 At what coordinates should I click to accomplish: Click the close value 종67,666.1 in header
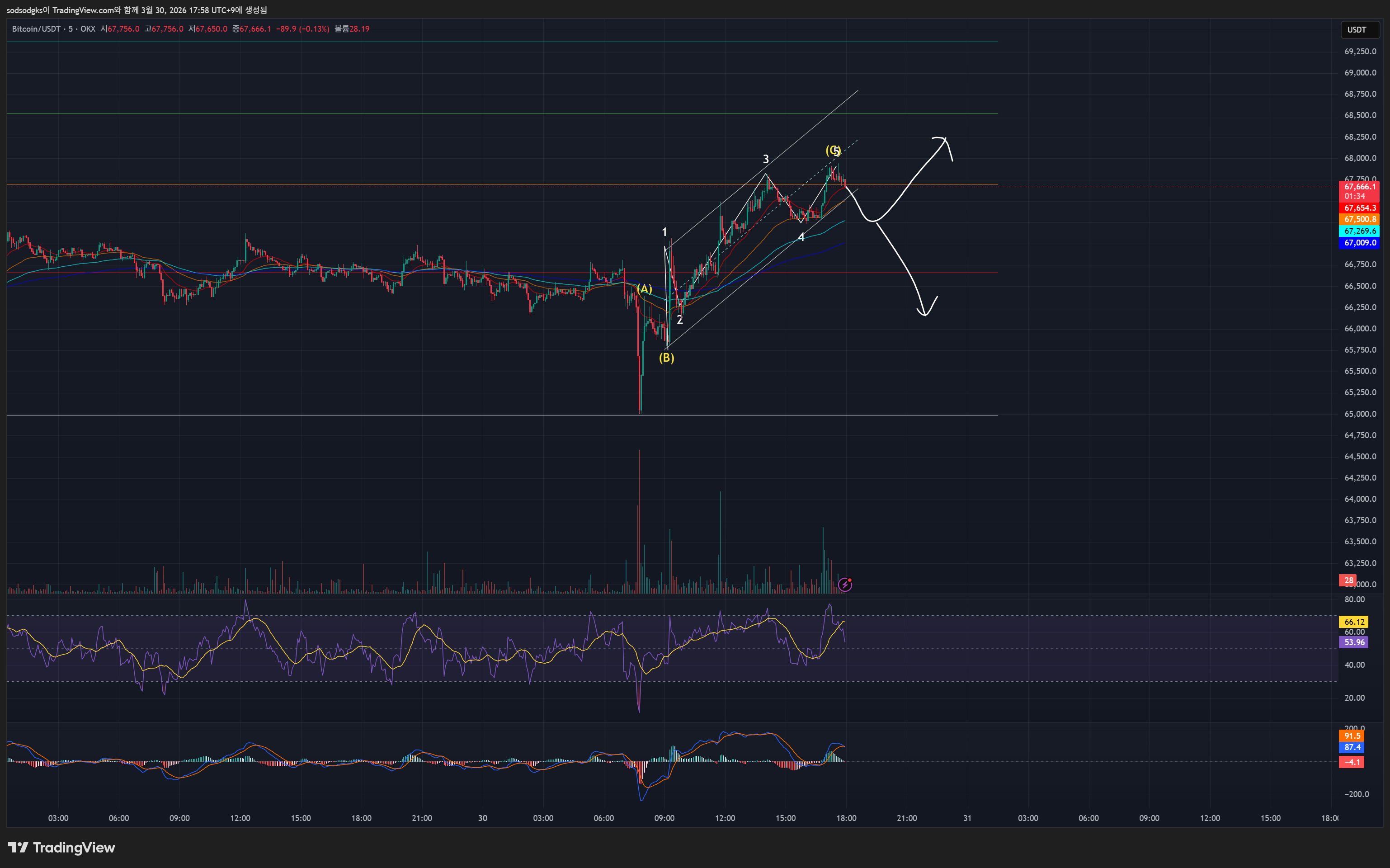coord(251,28)
